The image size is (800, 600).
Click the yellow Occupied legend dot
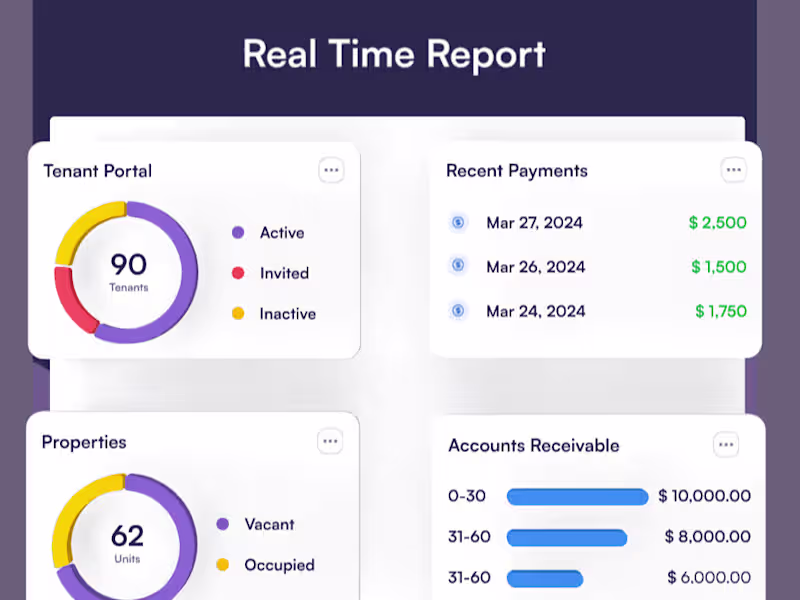pyautogui.click(x=222, y=564)
